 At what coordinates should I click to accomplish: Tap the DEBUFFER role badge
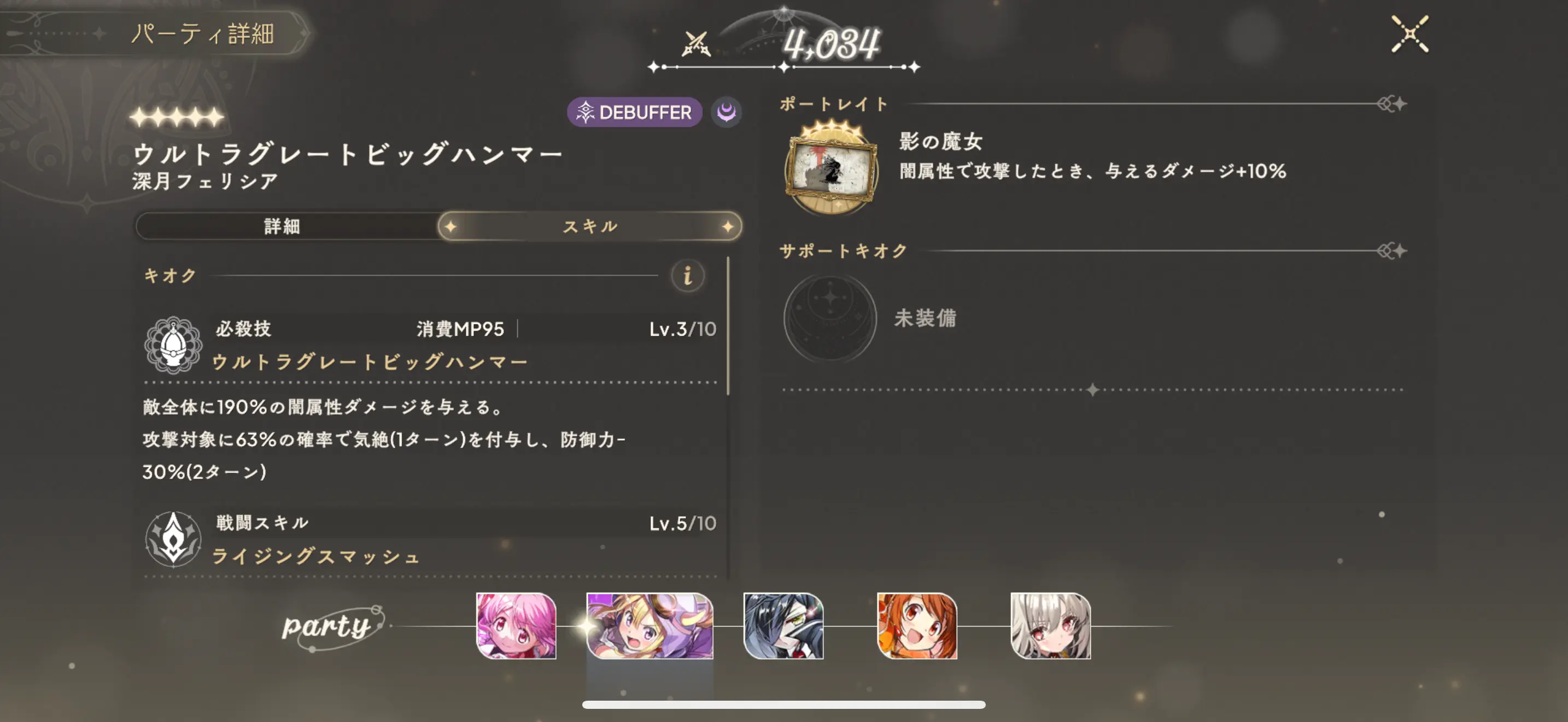click(x=634, y=112)
